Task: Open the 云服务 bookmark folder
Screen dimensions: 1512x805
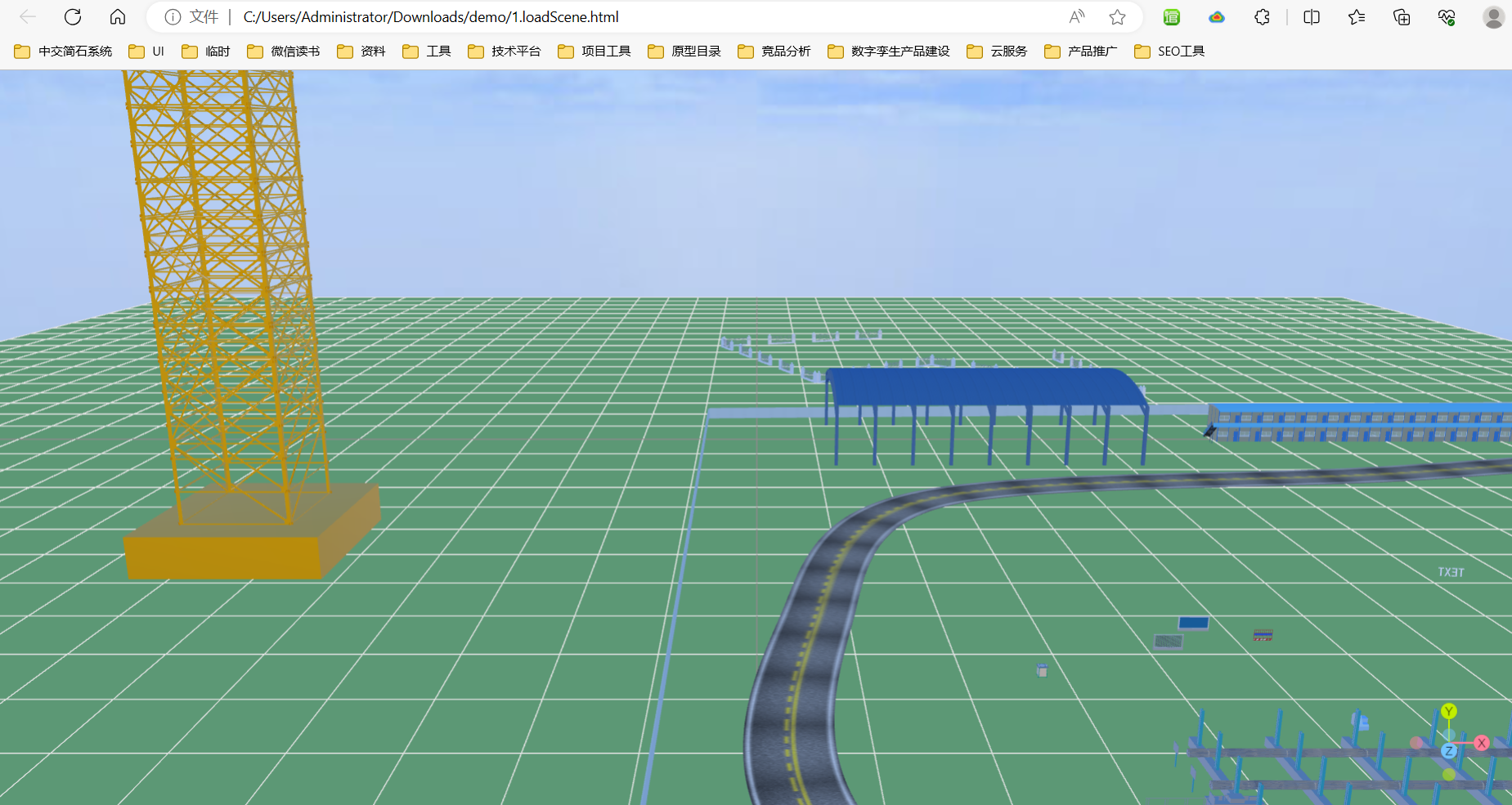Action: pos(997,51)
